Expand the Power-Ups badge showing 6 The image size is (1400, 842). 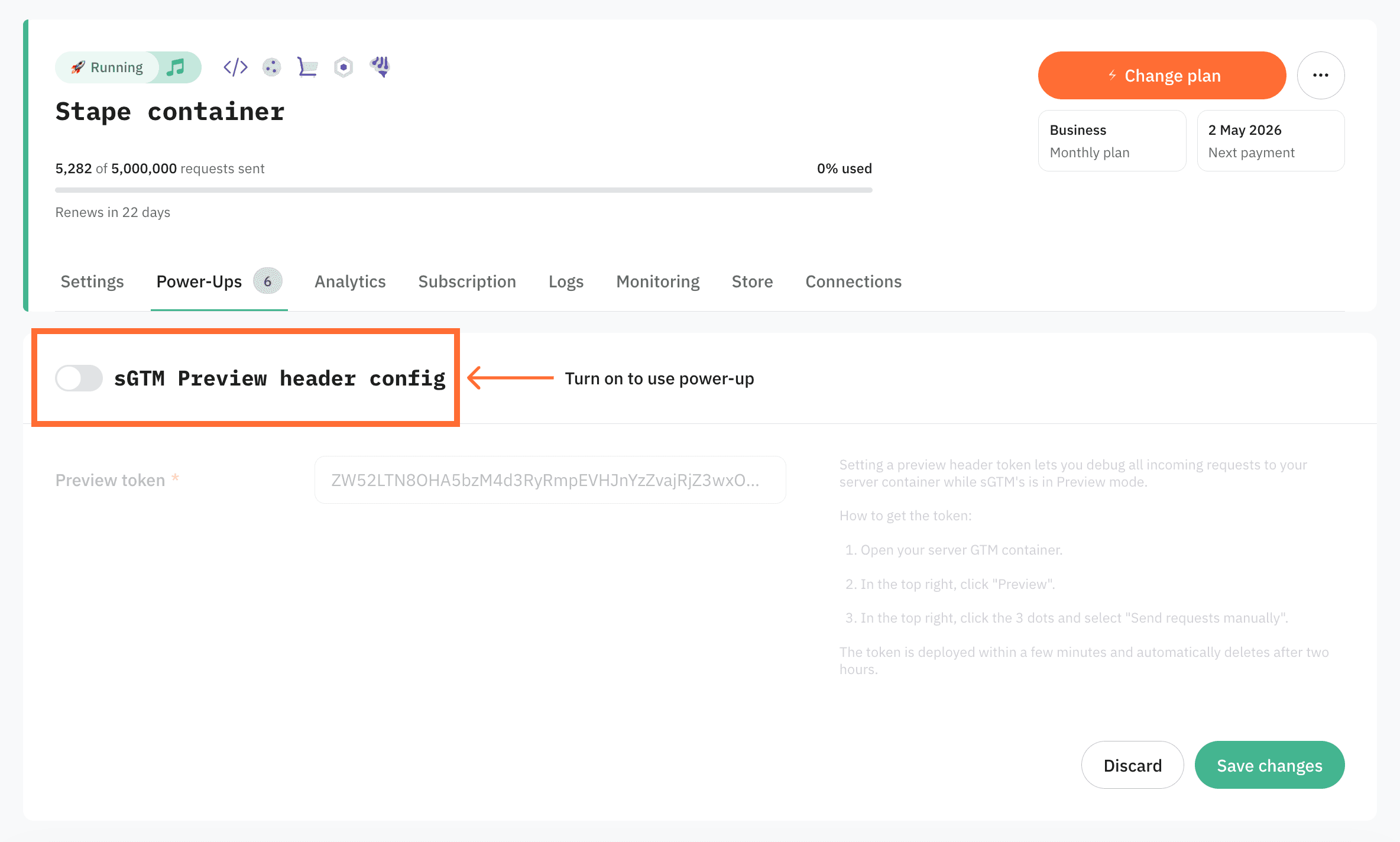click(267, 281)
